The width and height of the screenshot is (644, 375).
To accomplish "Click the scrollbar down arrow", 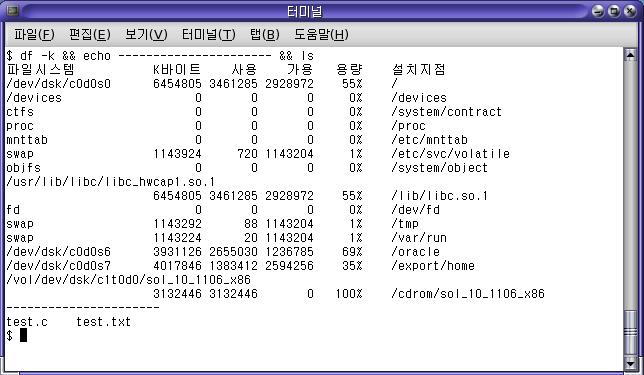I will (x=630, y=363).
